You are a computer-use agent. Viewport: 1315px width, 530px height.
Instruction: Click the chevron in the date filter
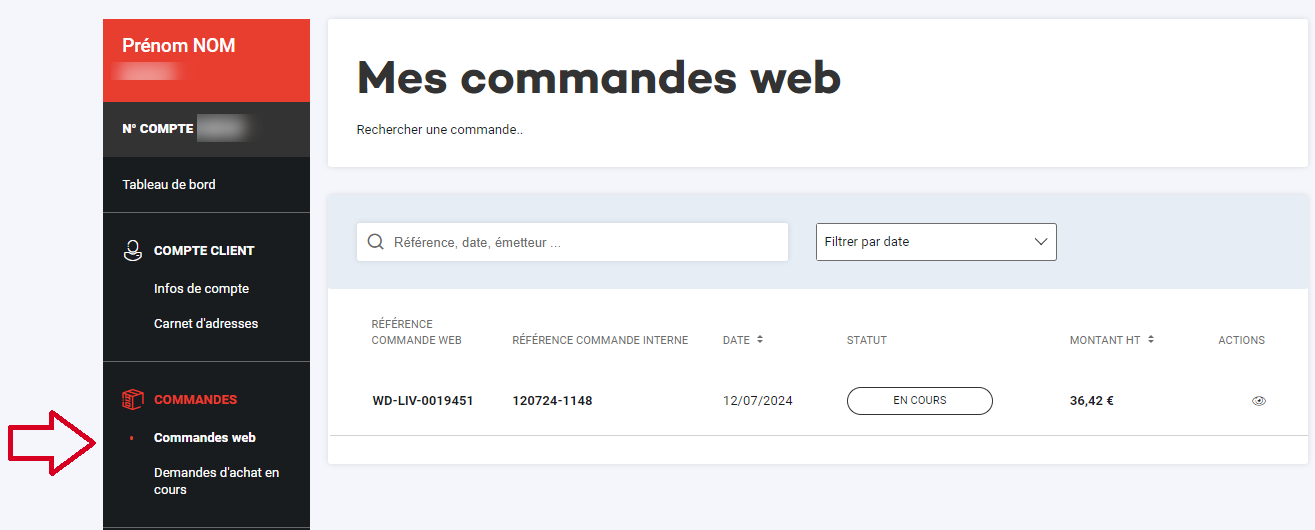(1041, 242)
